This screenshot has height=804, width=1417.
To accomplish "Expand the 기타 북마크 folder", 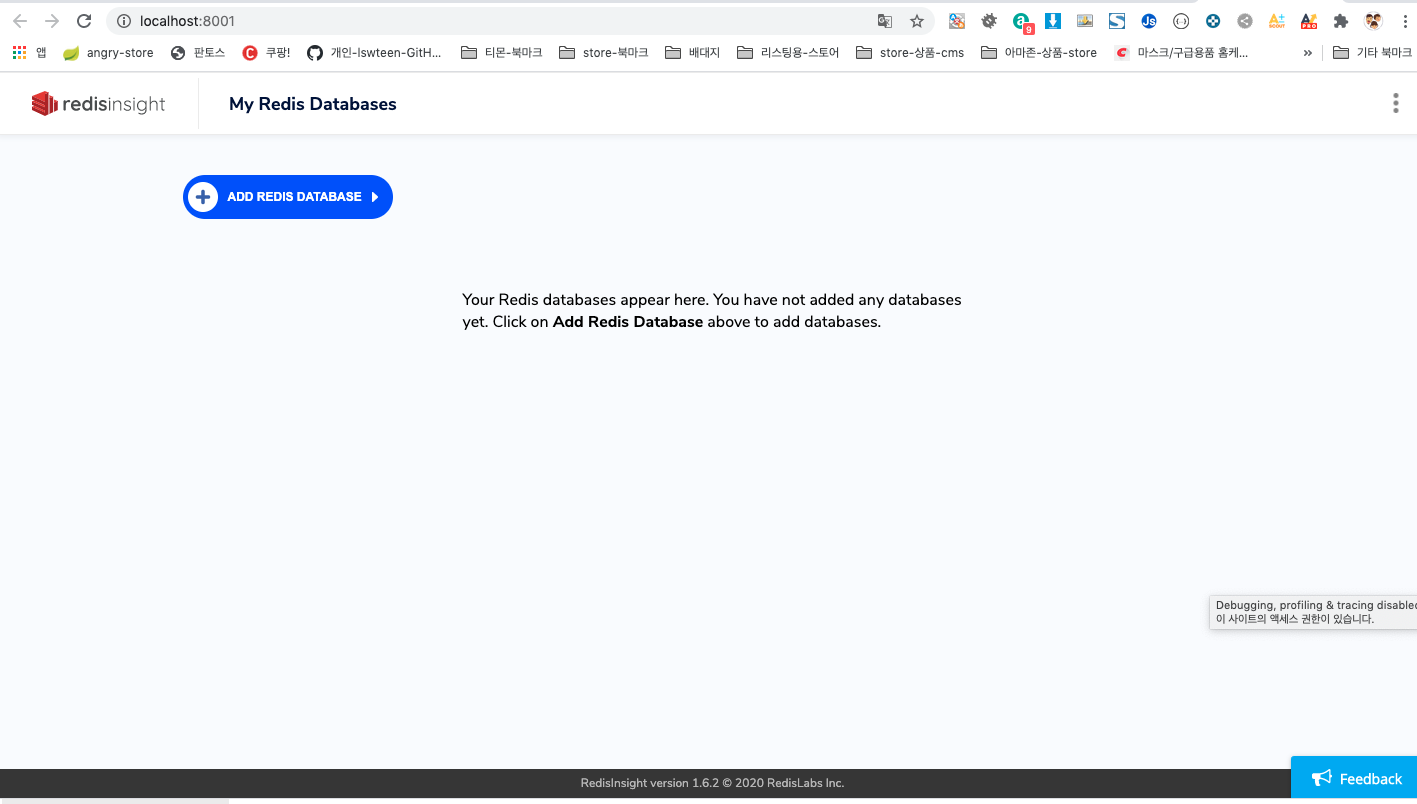I will [1372, 53].
